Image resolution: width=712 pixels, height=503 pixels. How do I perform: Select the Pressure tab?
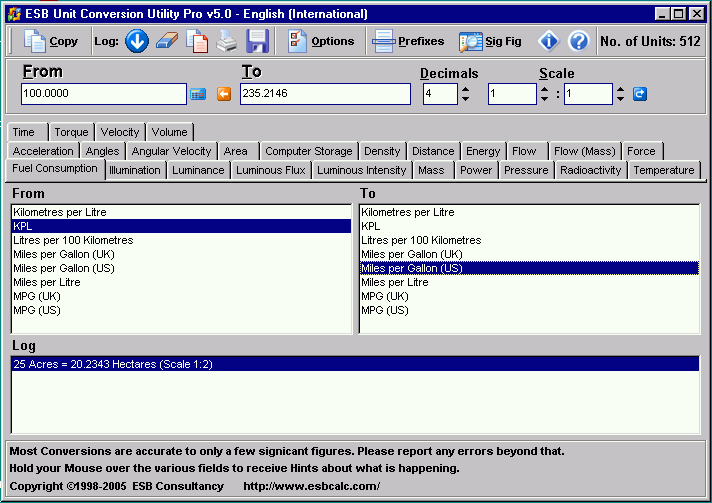pyautogui.click(x=526, y=170)
